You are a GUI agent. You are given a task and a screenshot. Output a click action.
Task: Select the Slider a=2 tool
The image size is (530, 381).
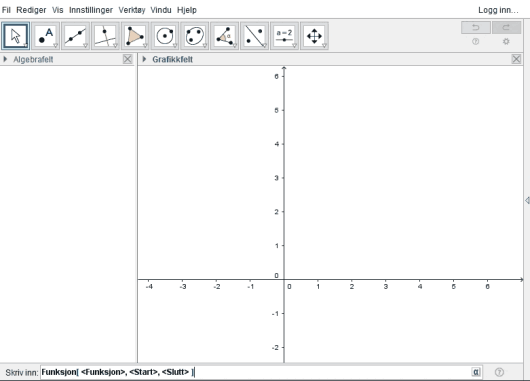tap(284, 36)
